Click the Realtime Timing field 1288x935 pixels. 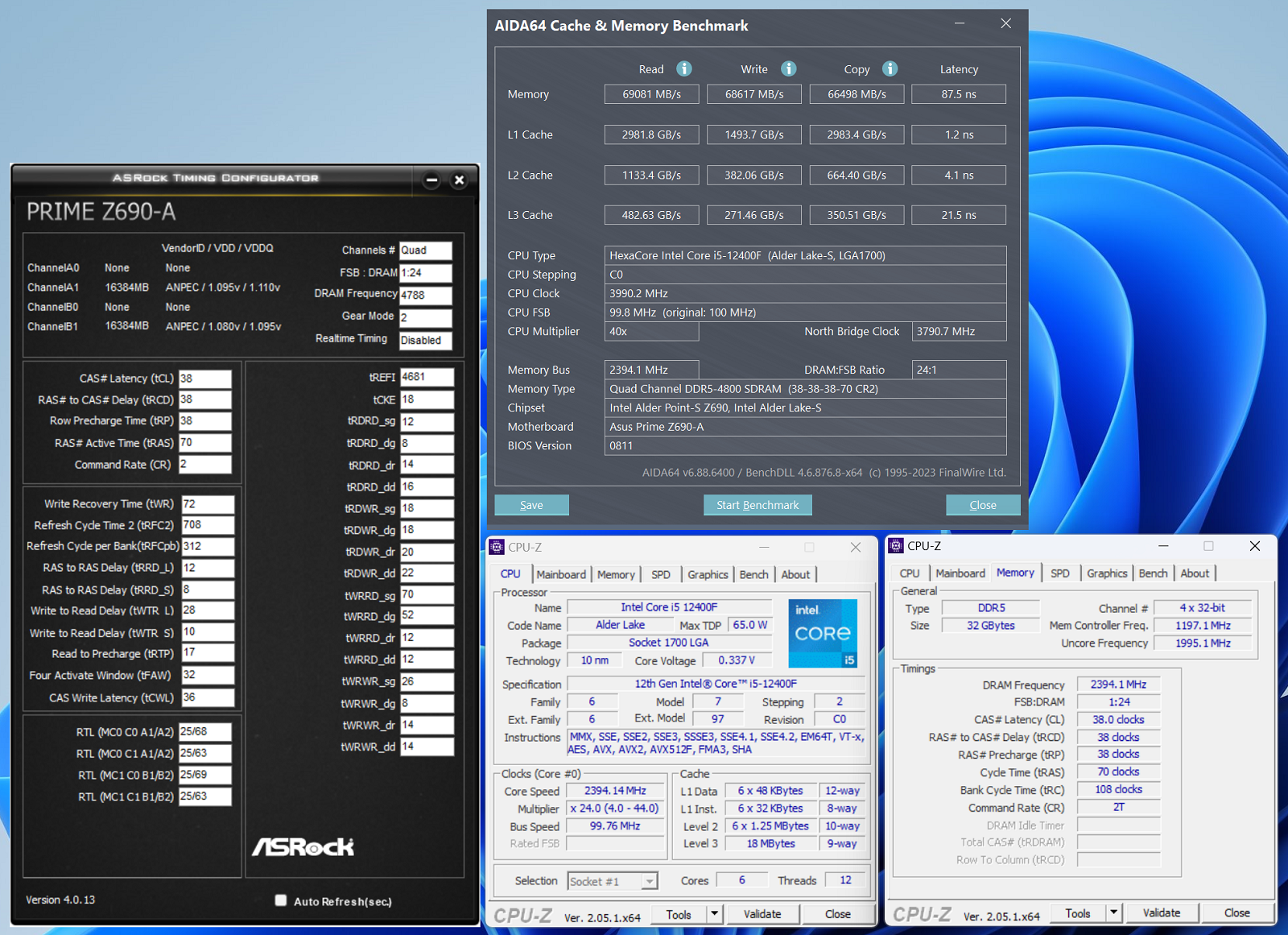coord(426,340)
